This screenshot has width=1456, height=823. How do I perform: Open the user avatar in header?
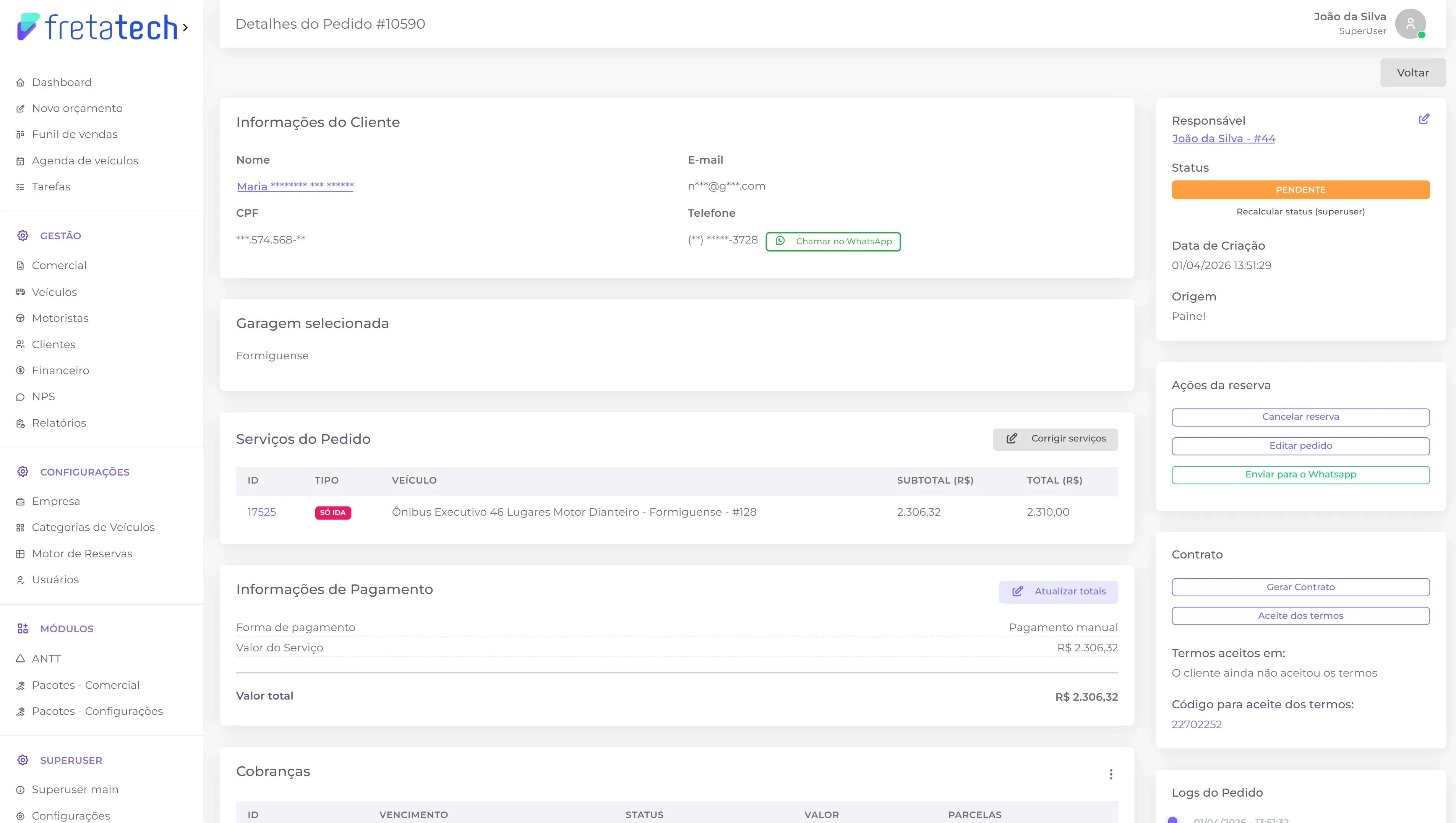1410,24
